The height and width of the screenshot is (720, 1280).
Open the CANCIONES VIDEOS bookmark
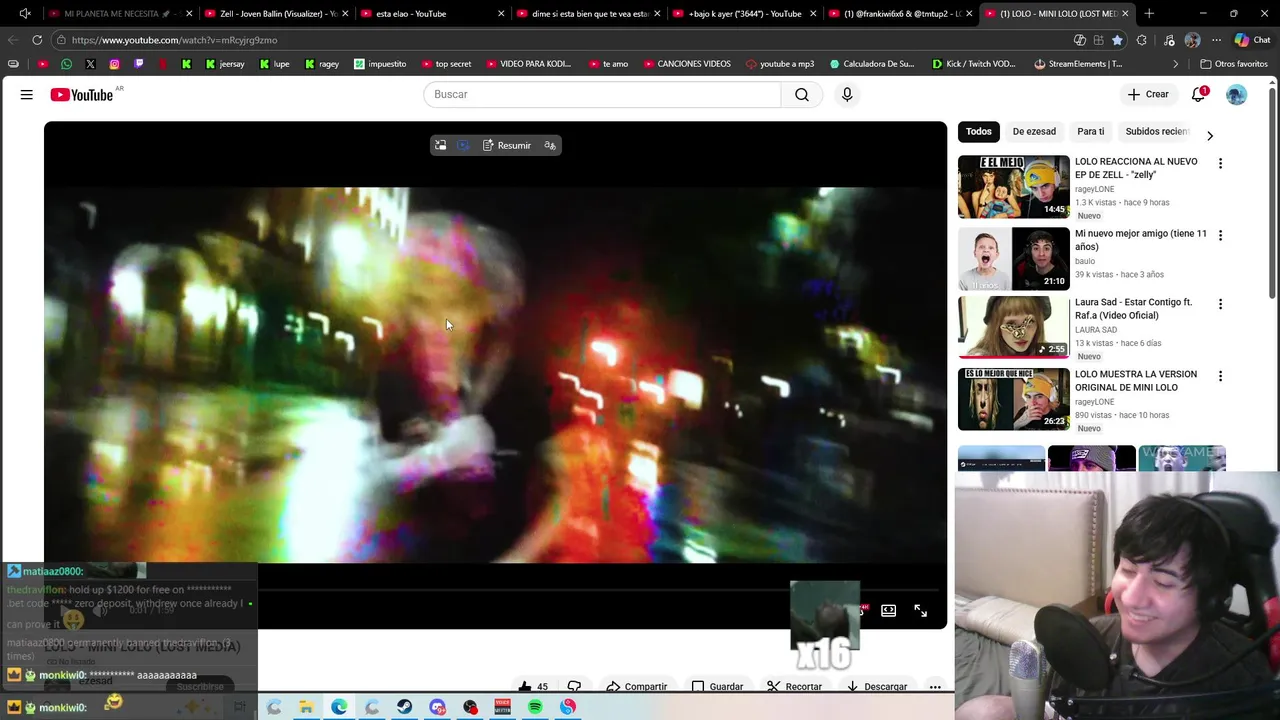(x=687, y=64)
